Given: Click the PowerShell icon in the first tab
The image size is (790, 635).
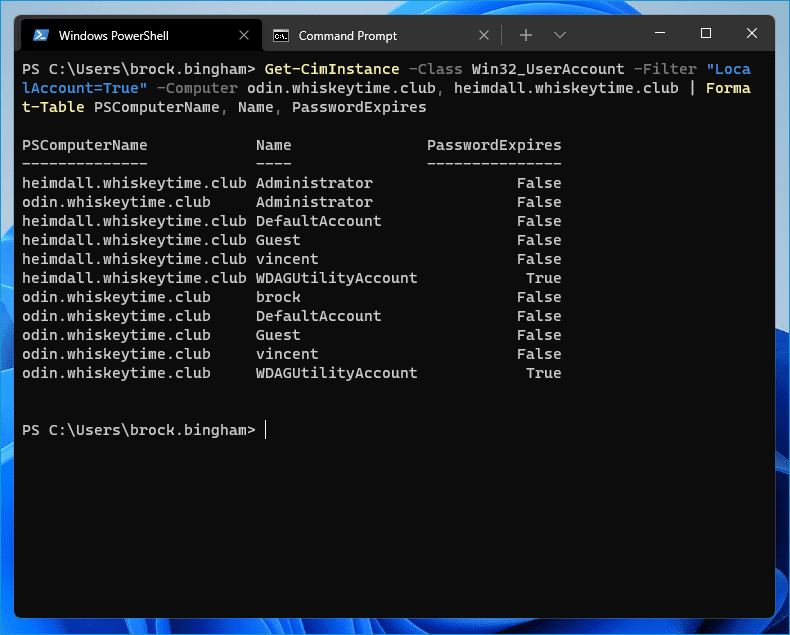Looking at the screenshot, I should click(41, 35).
